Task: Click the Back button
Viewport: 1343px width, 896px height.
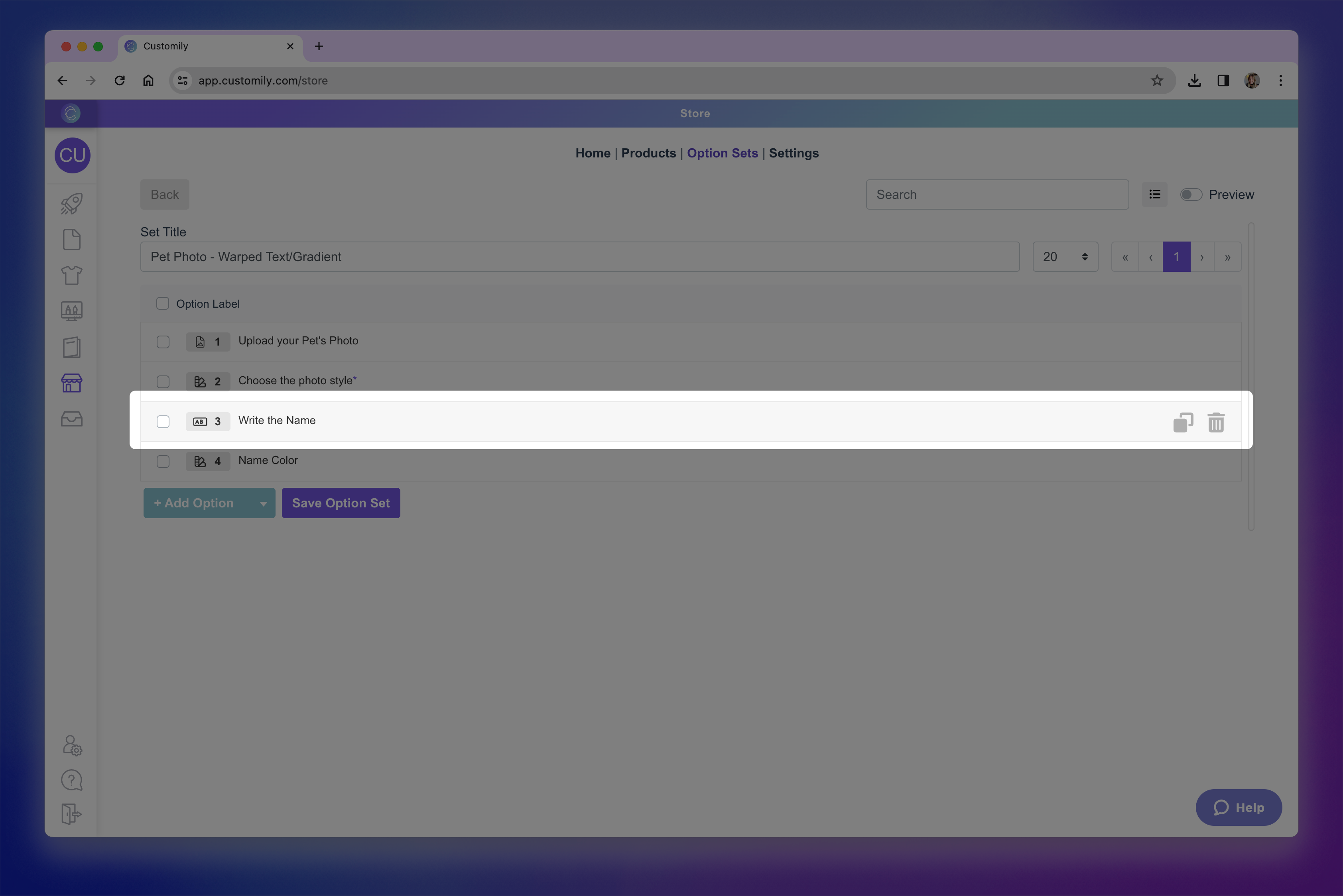Action: pyautogui.click(x=165, y=194)
